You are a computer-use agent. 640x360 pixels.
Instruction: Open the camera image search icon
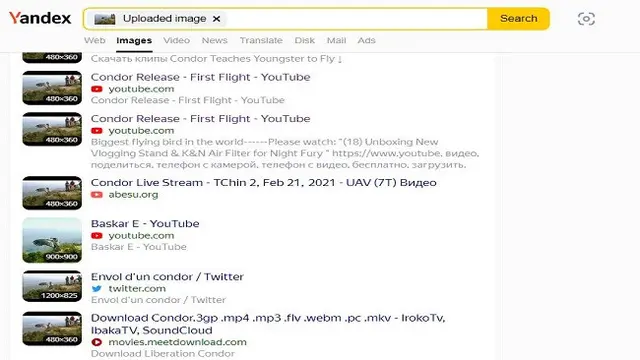pyautogui.click(x=586, y=19)
